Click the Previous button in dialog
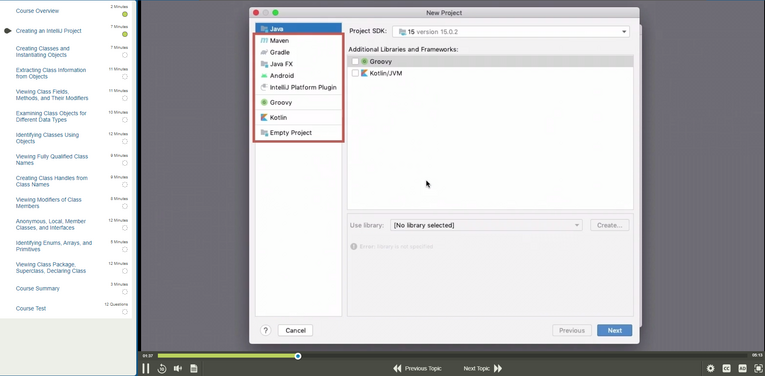765x376 pixels. [x=572, y=330]
